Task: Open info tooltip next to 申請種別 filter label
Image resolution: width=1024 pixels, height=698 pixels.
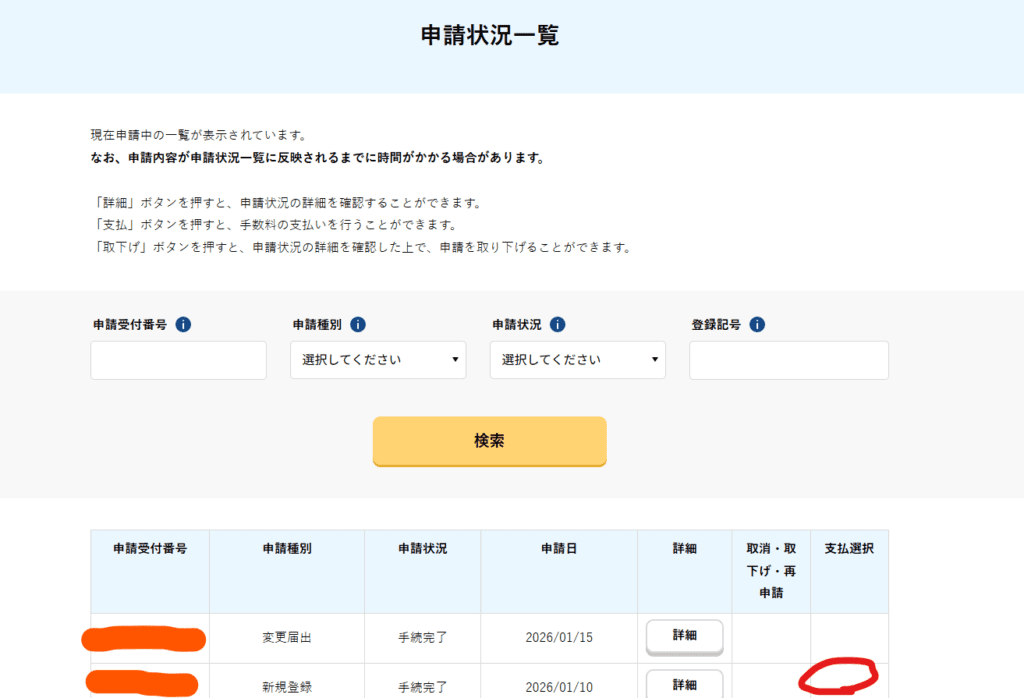Action: pyautogui.click(x=358, y=325)
